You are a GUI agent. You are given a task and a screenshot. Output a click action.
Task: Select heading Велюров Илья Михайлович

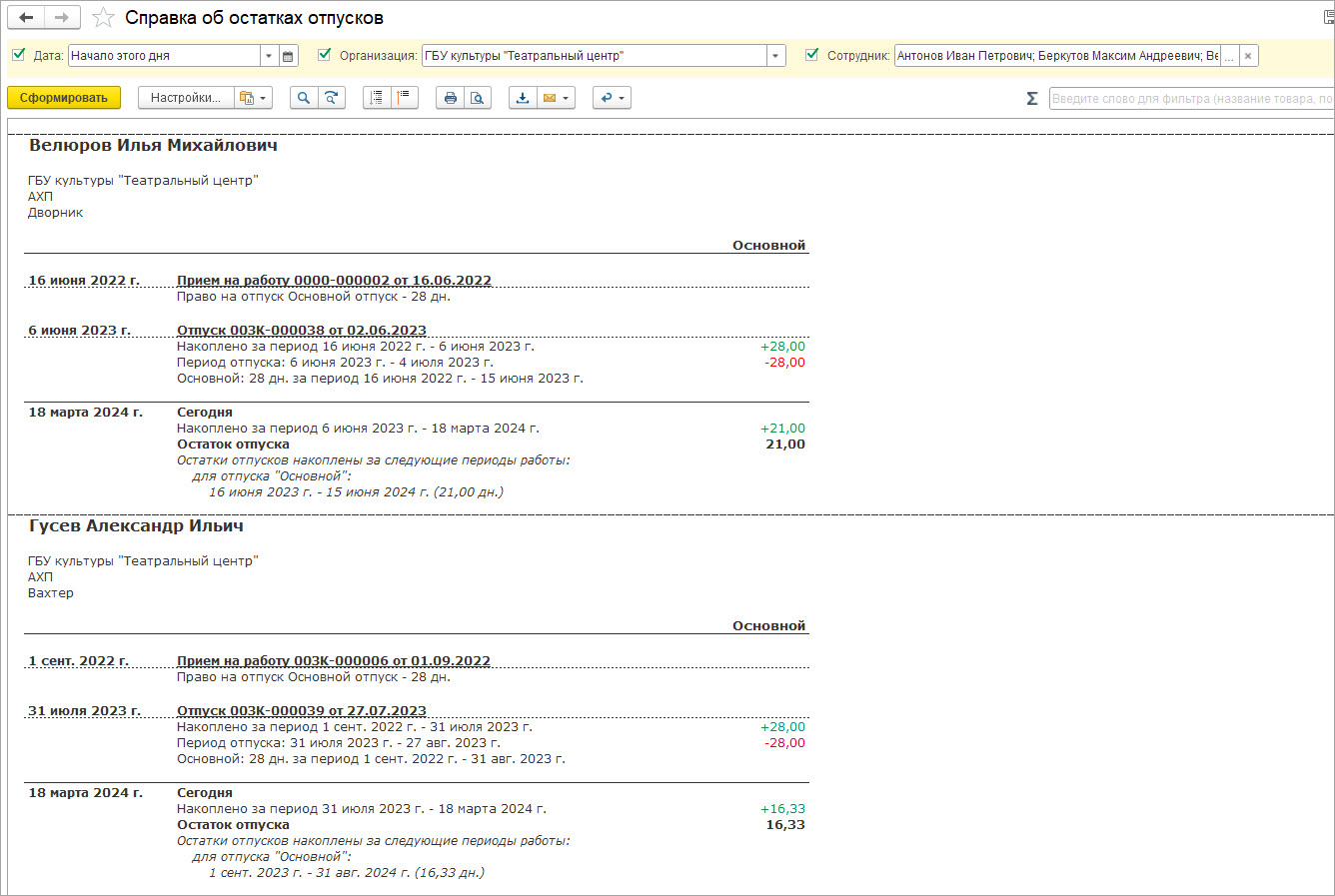153,145
